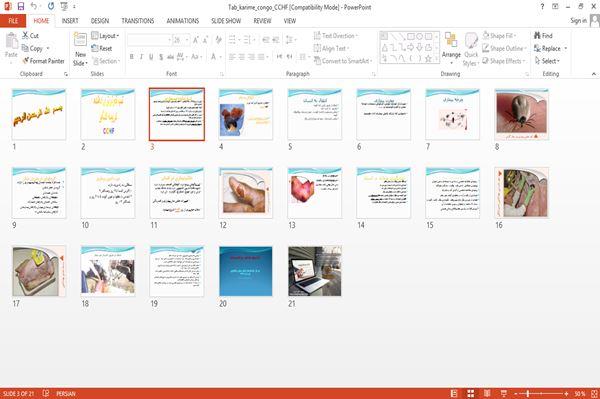Click the Cut scissors icon

tap(25, 36)
